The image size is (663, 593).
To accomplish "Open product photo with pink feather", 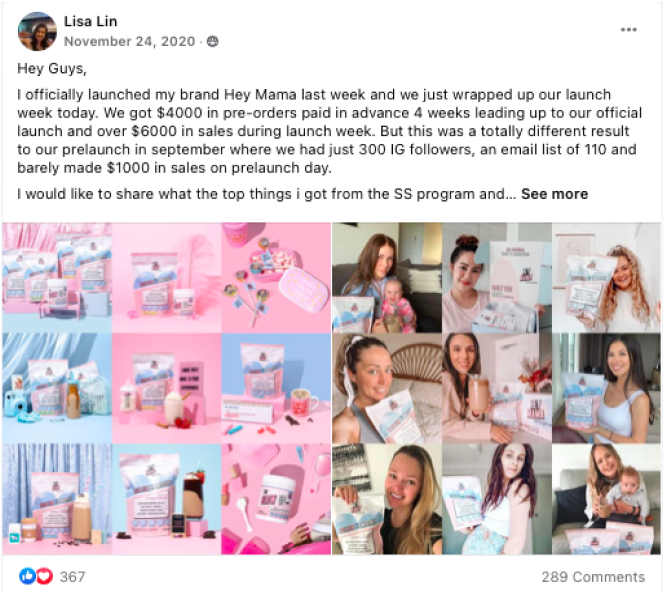I will click(167, 277).
